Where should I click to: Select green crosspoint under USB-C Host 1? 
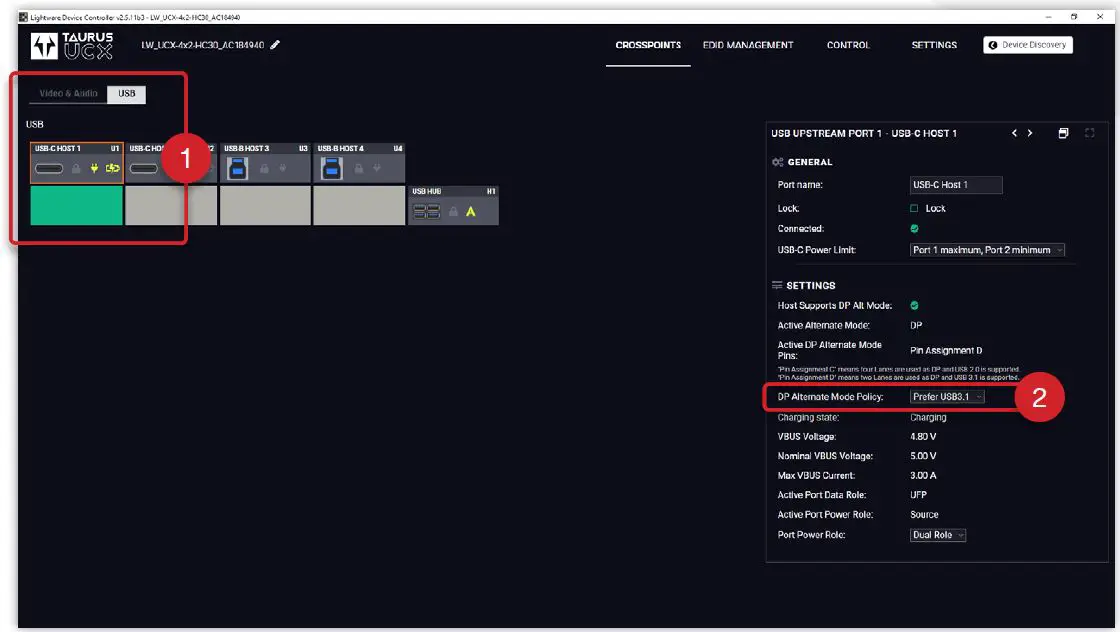(76, 206)
